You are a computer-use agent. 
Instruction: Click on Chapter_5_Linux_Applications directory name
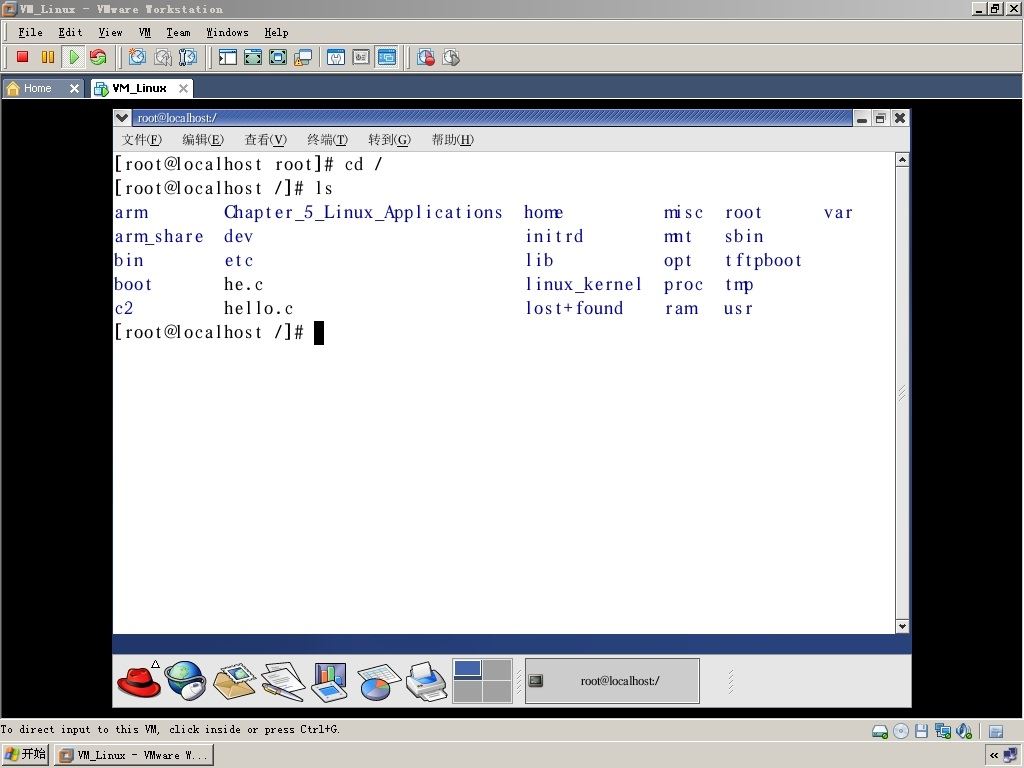(x=363, y=212)
